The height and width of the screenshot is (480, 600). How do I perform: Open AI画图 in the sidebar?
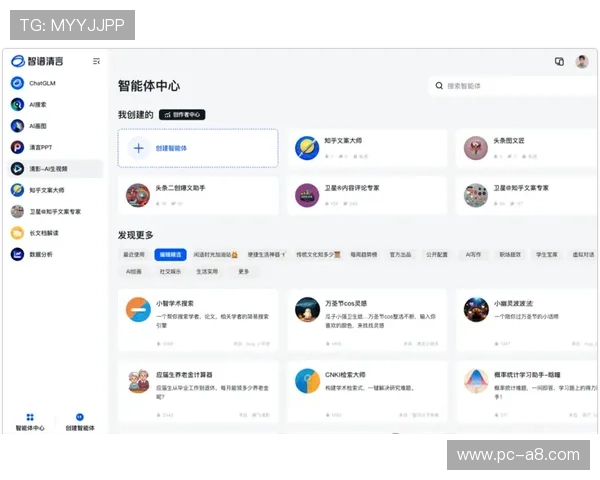tap(55, 126)
